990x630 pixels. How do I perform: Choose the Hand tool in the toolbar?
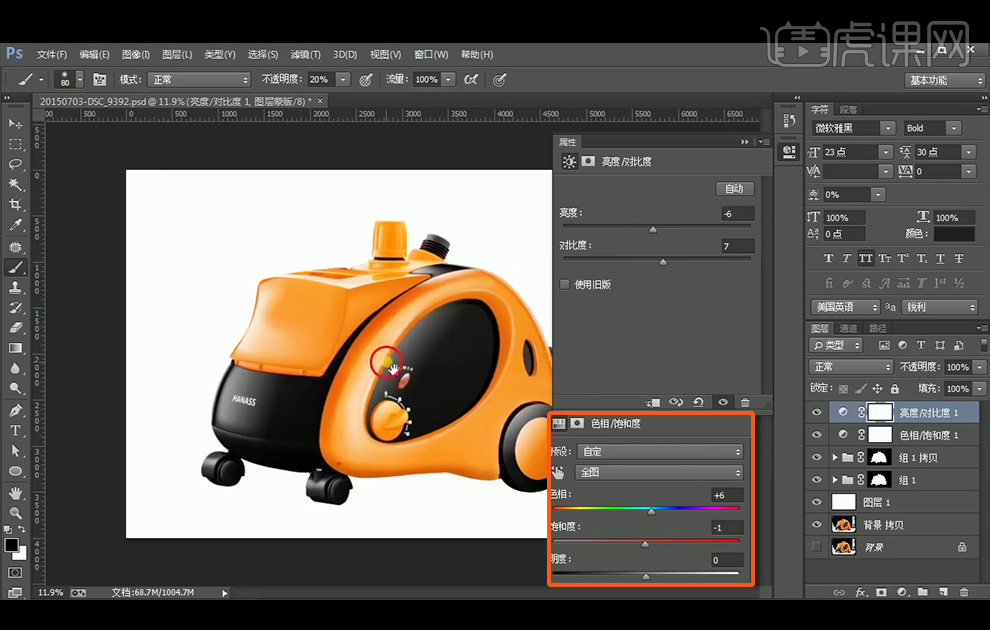tap(16, 493)
